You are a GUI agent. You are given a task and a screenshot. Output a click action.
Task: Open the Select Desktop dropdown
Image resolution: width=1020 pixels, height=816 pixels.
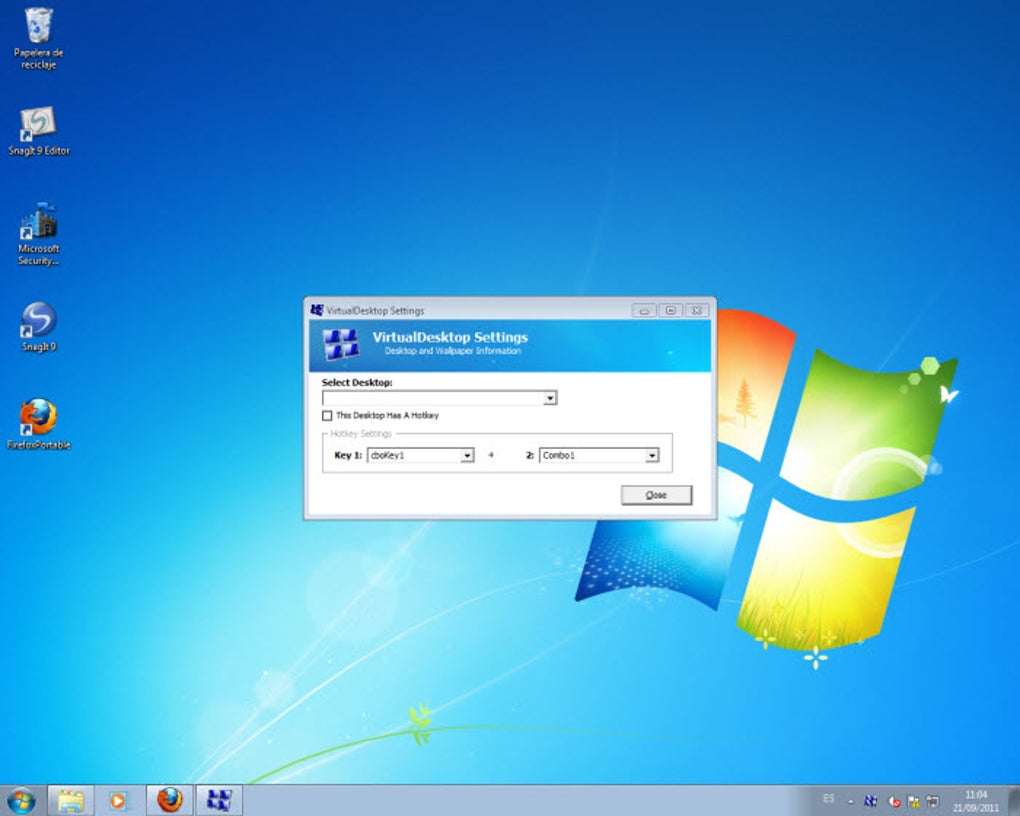549,397
